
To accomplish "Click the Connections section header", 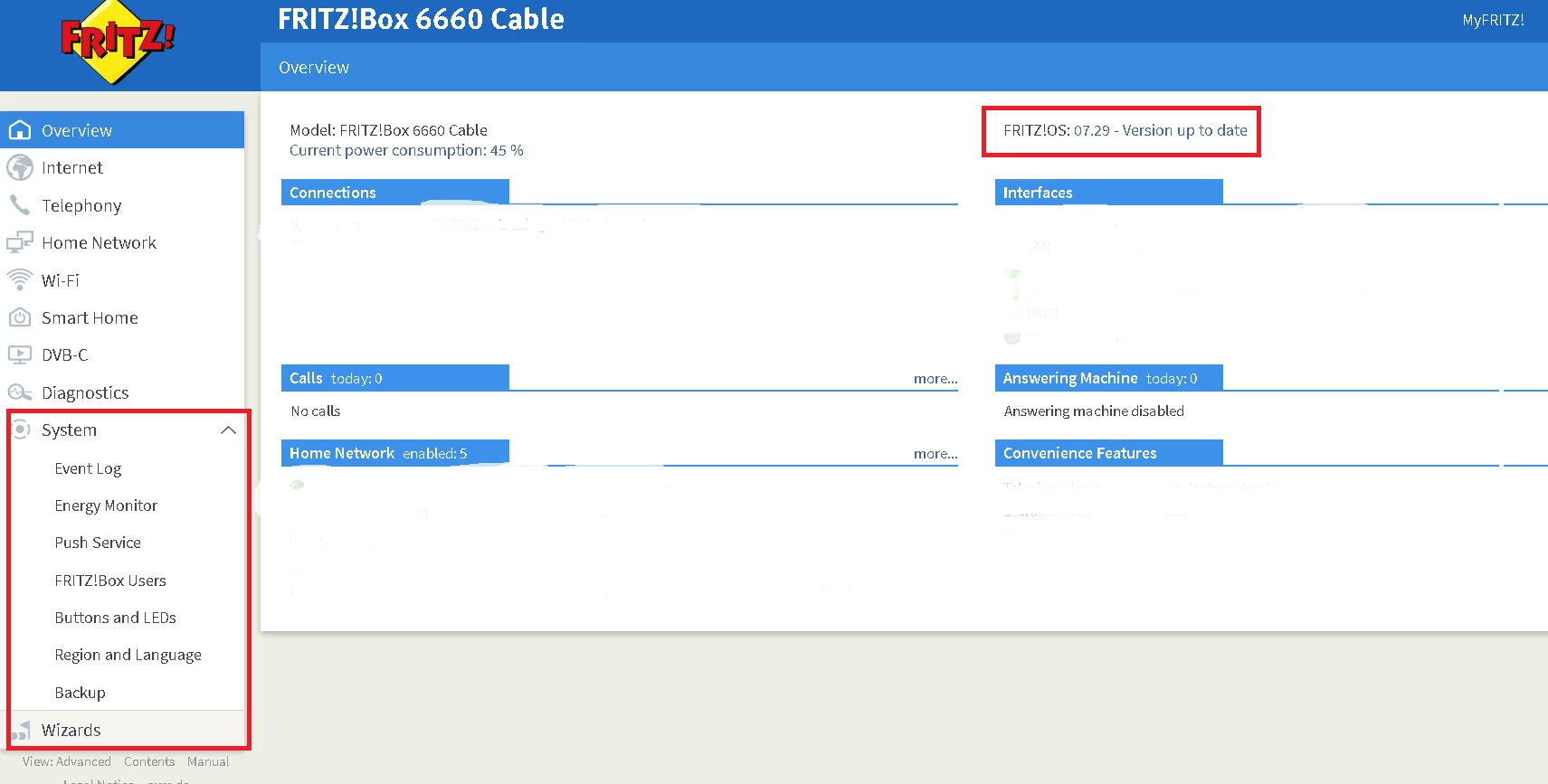I will pyautogui.click(x=395, y=192).
